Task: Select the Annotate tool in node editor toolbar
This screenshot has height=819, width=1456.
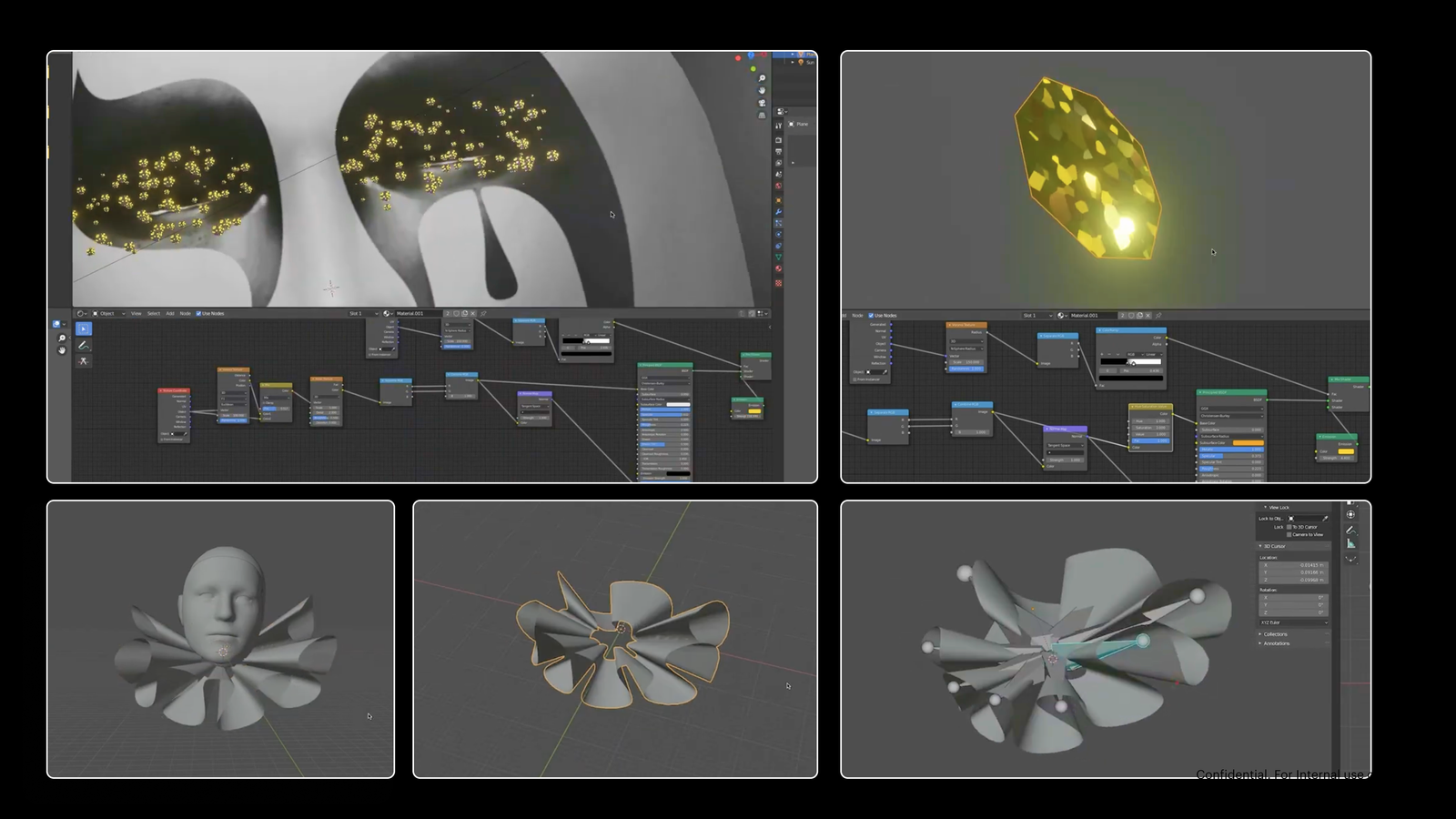Action: [x=83, y=345]
